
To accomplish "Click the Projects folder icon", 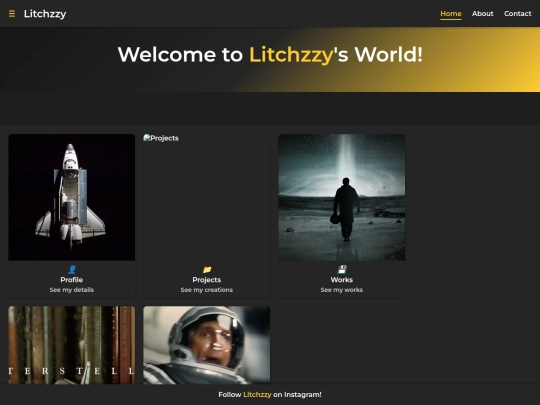I will pos(207,269).
